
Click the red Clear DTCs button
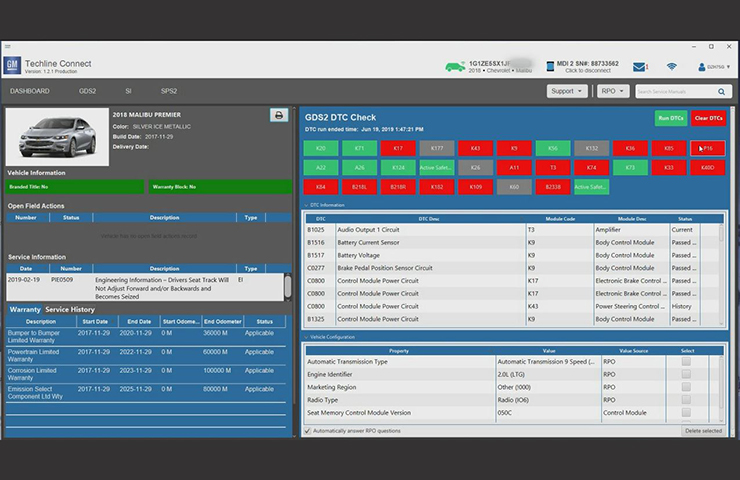pos(708,118)
